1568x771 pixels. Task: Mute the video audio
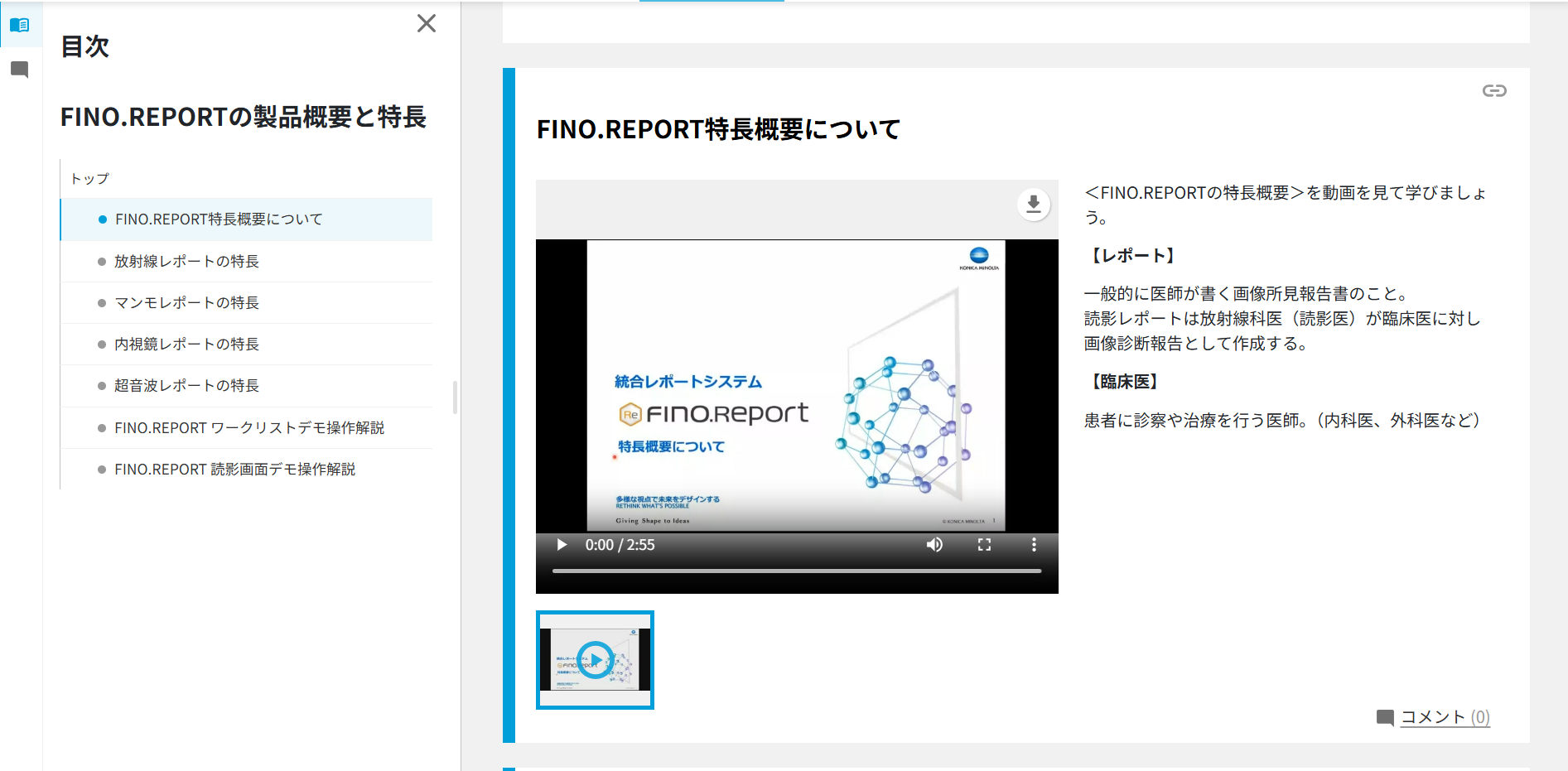pyautogui.click(x=934, y=544)
